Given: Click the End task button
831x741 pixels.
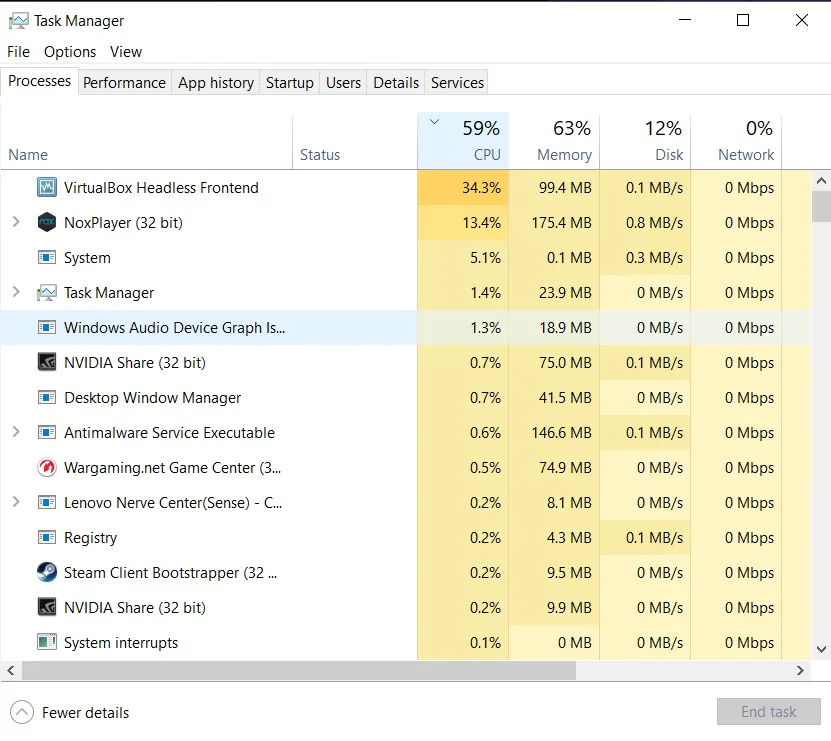Looking at the screenshot, I should (768, 711).
